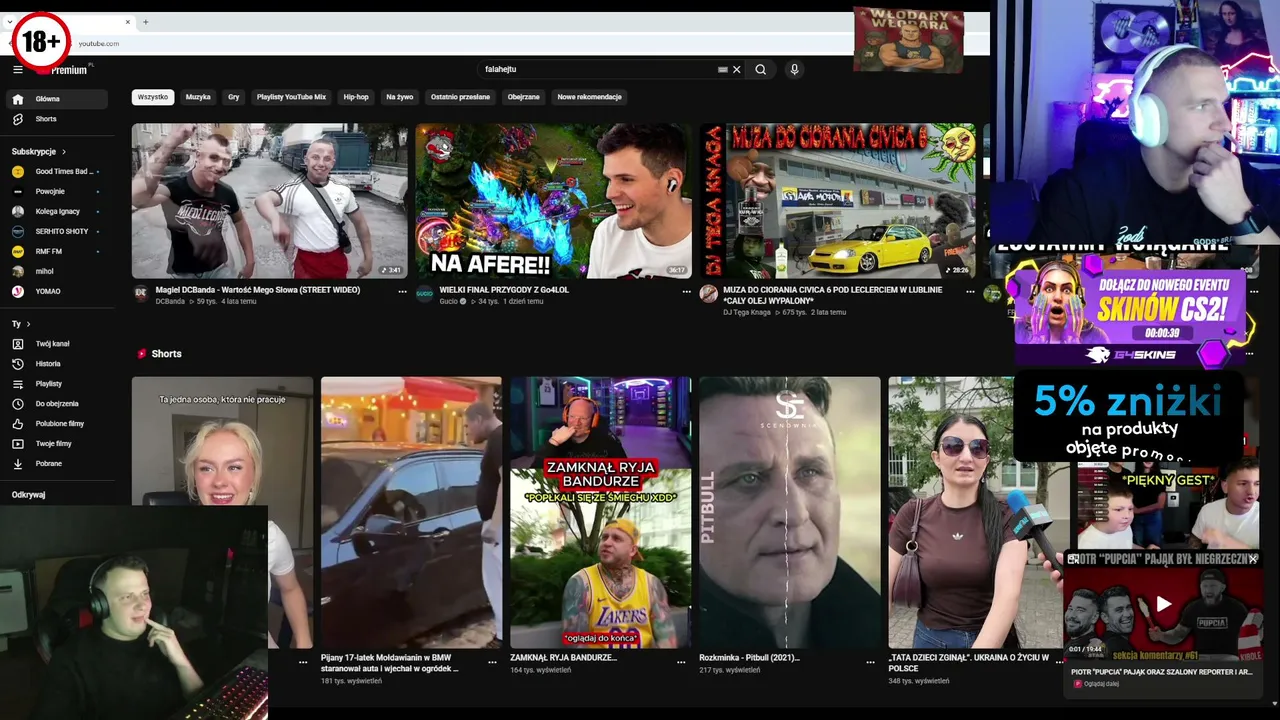Screen dimensions: 1280x720
Task: Open more options for WIELKI FINAŁ video
Action: point(686,292)
